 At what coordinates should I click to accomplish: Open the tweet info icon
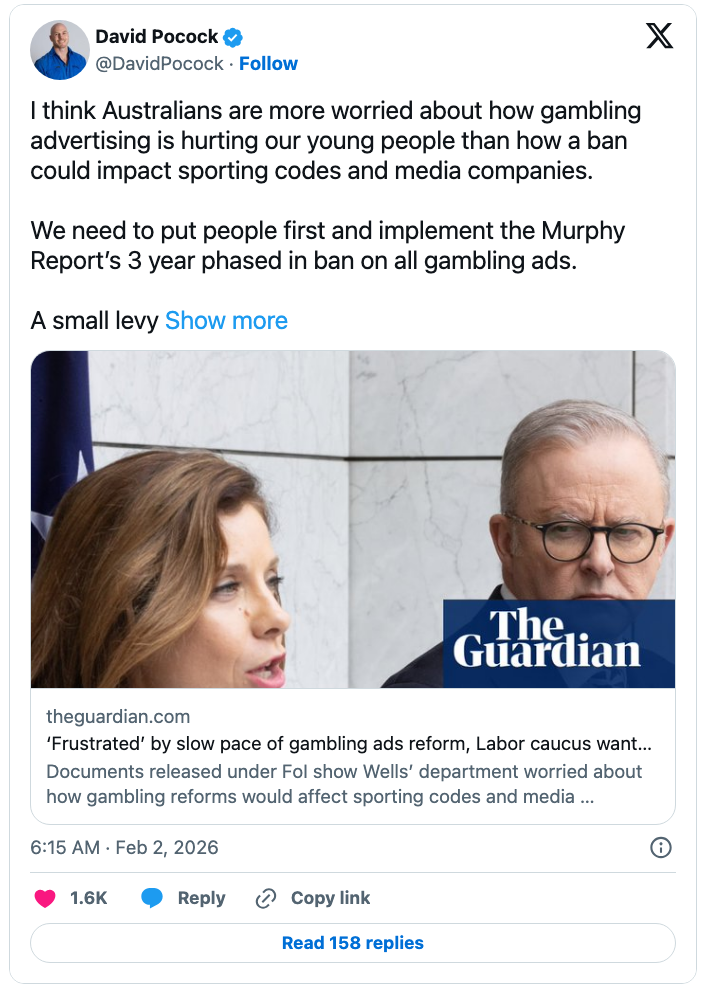coord(660,848)
